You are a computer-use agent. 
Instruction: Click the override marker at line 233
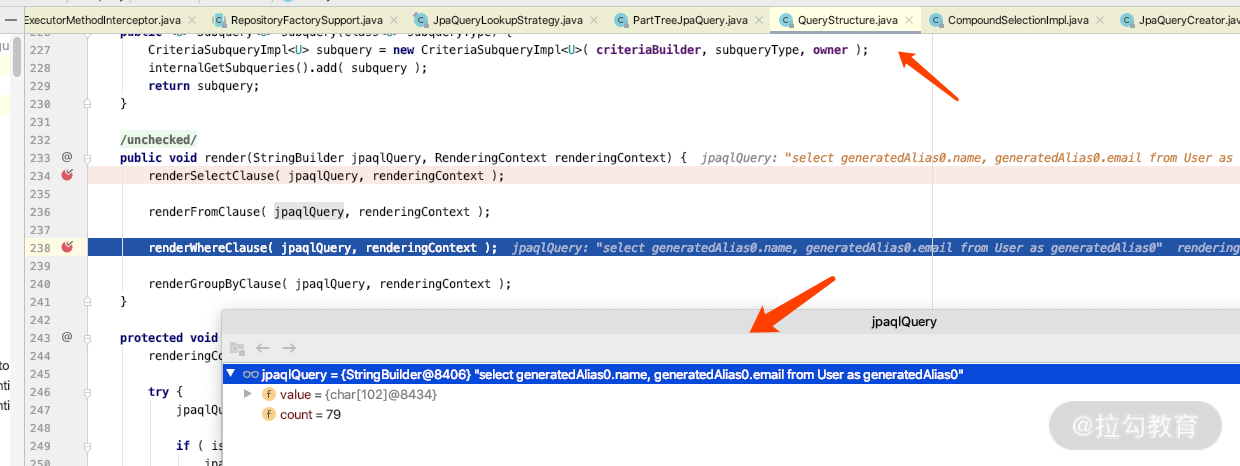[67, 157]
